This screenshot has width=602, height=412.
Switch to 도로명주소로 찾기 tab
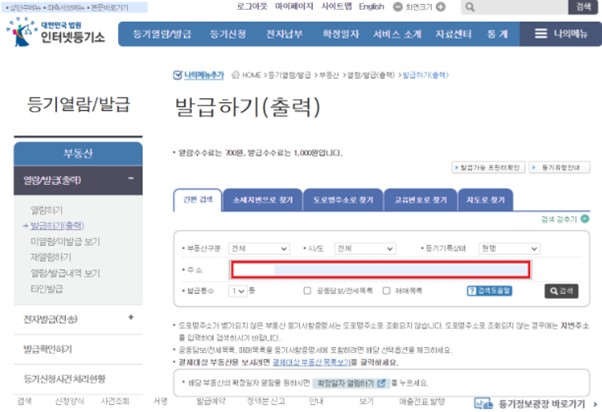point(341,200)
